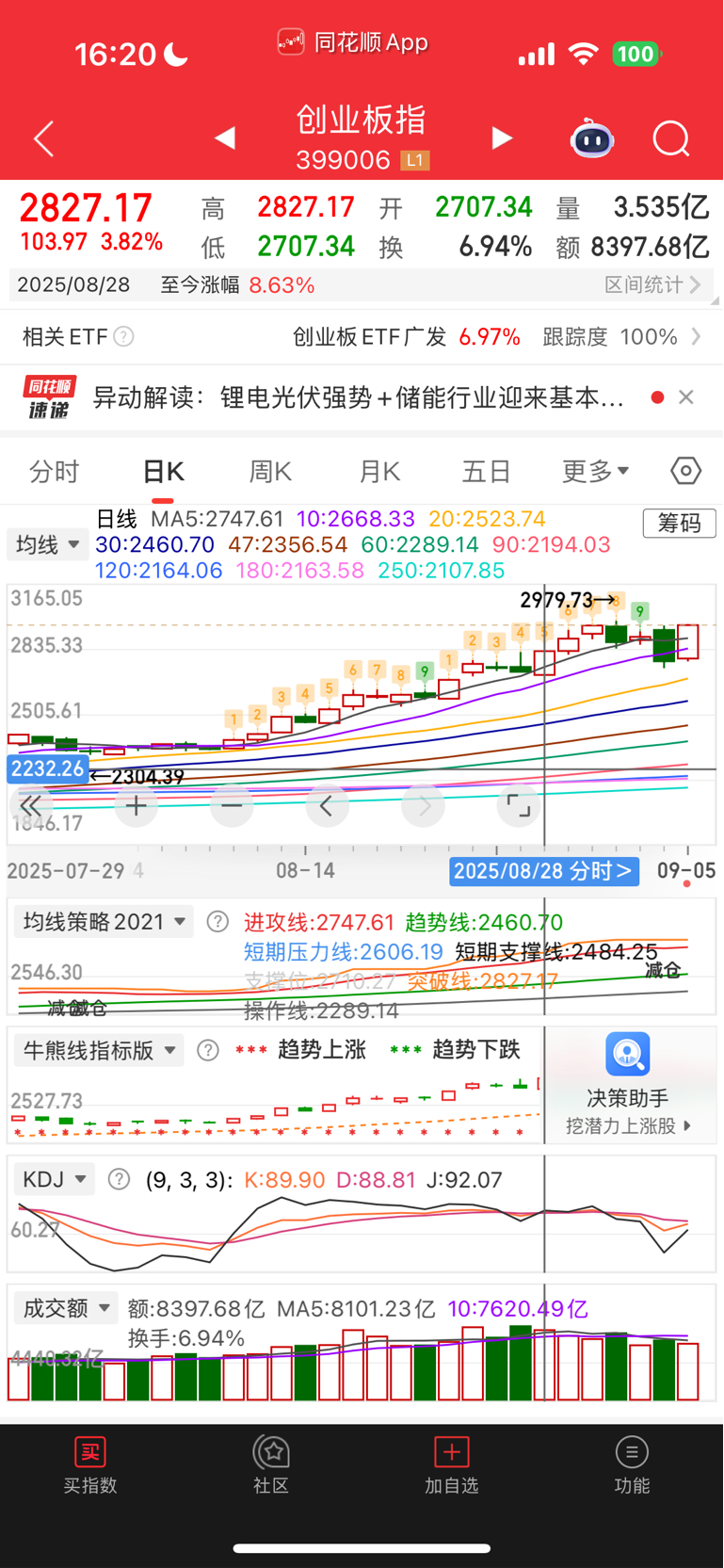Tap help icon beside 均线策略2021
The image size is (724, 1568).
pos(217,922)
